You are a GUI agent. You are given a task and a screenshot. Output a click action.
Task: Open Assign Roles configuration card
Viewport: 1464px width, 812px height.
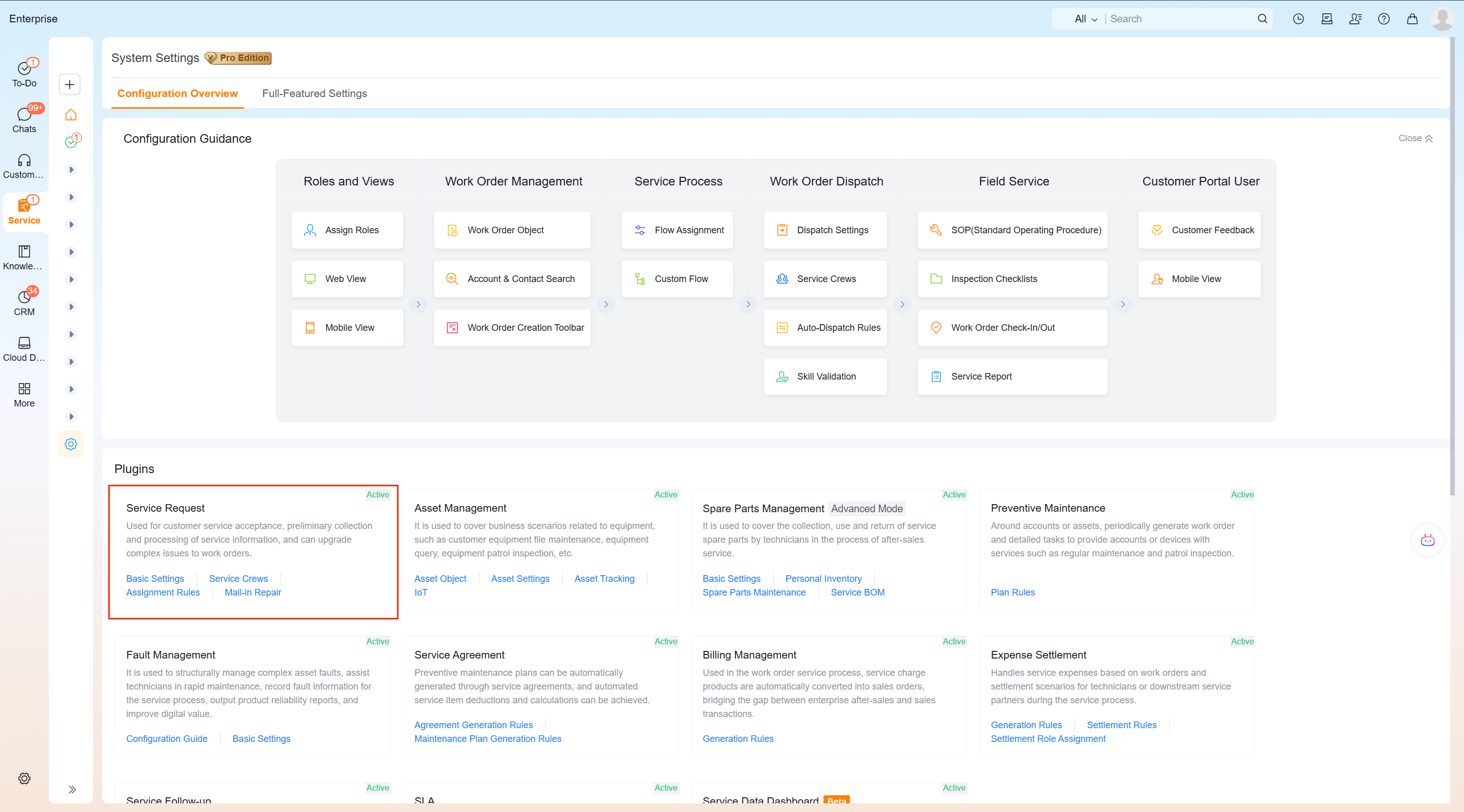tap(347, 230)
